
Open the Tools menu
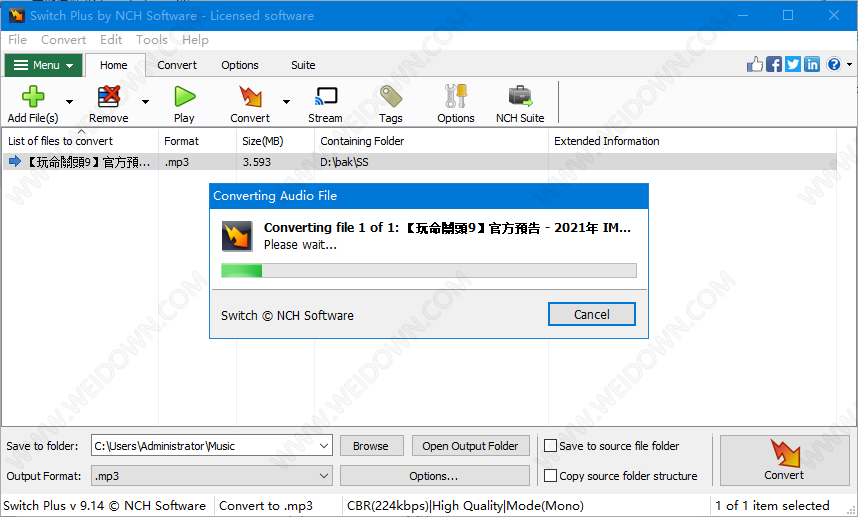pos(152,40)
